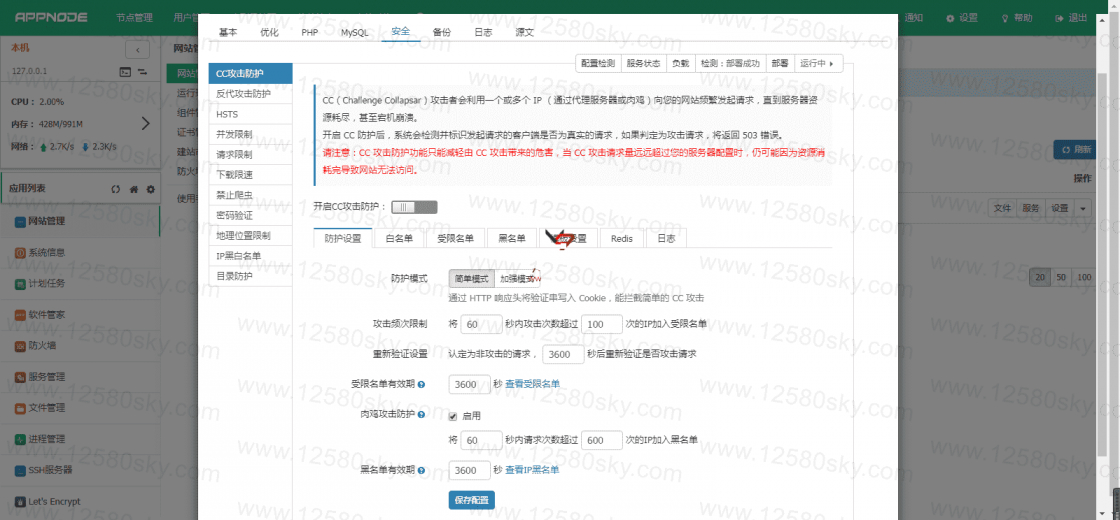The width and height of the screenshot is (1120, 520).
Task: Open the 受限名单 sub-tab
Action: pos(455,239)
